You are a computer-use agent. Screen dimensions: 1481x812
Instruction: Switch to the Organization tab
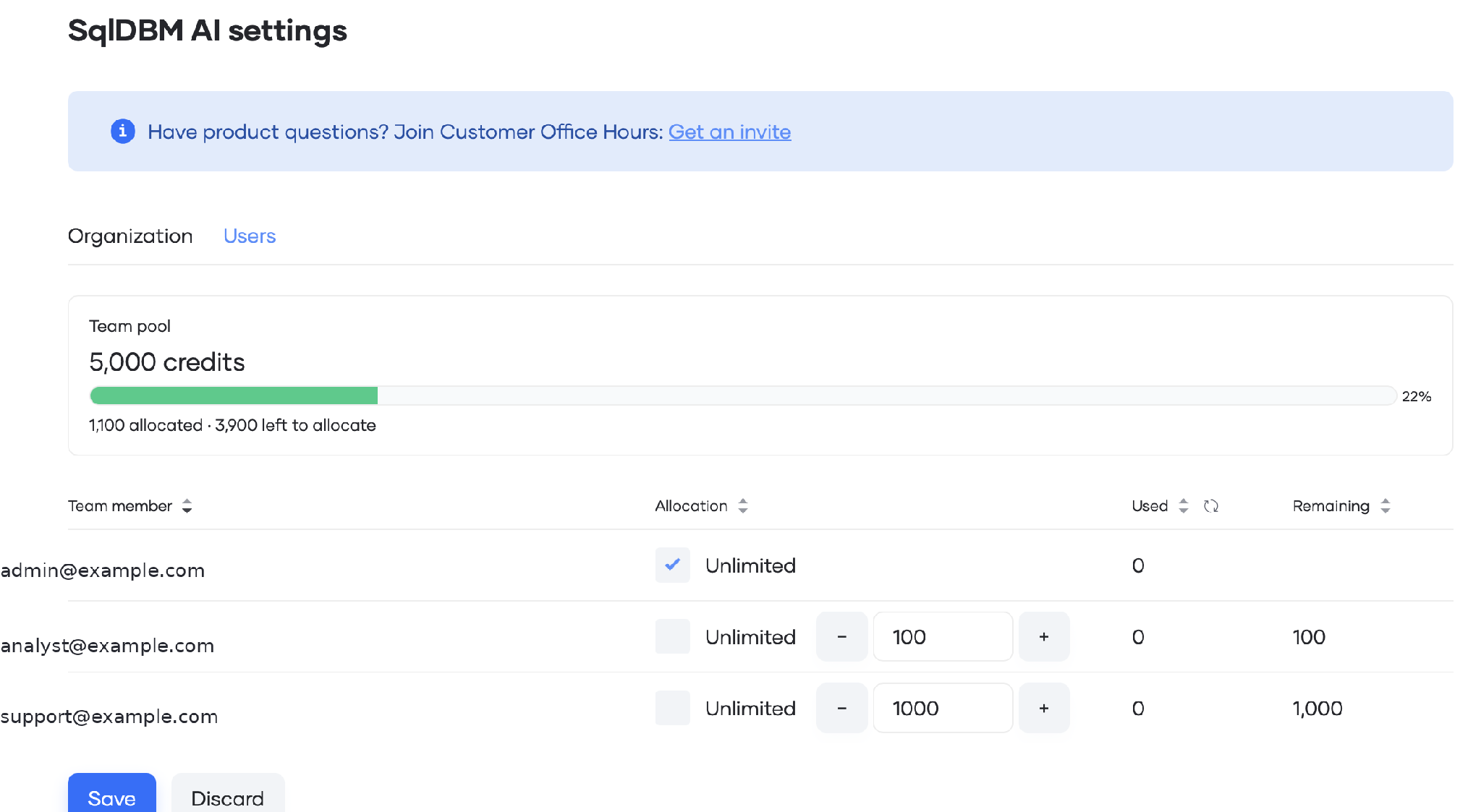click(x=130, y=236)
